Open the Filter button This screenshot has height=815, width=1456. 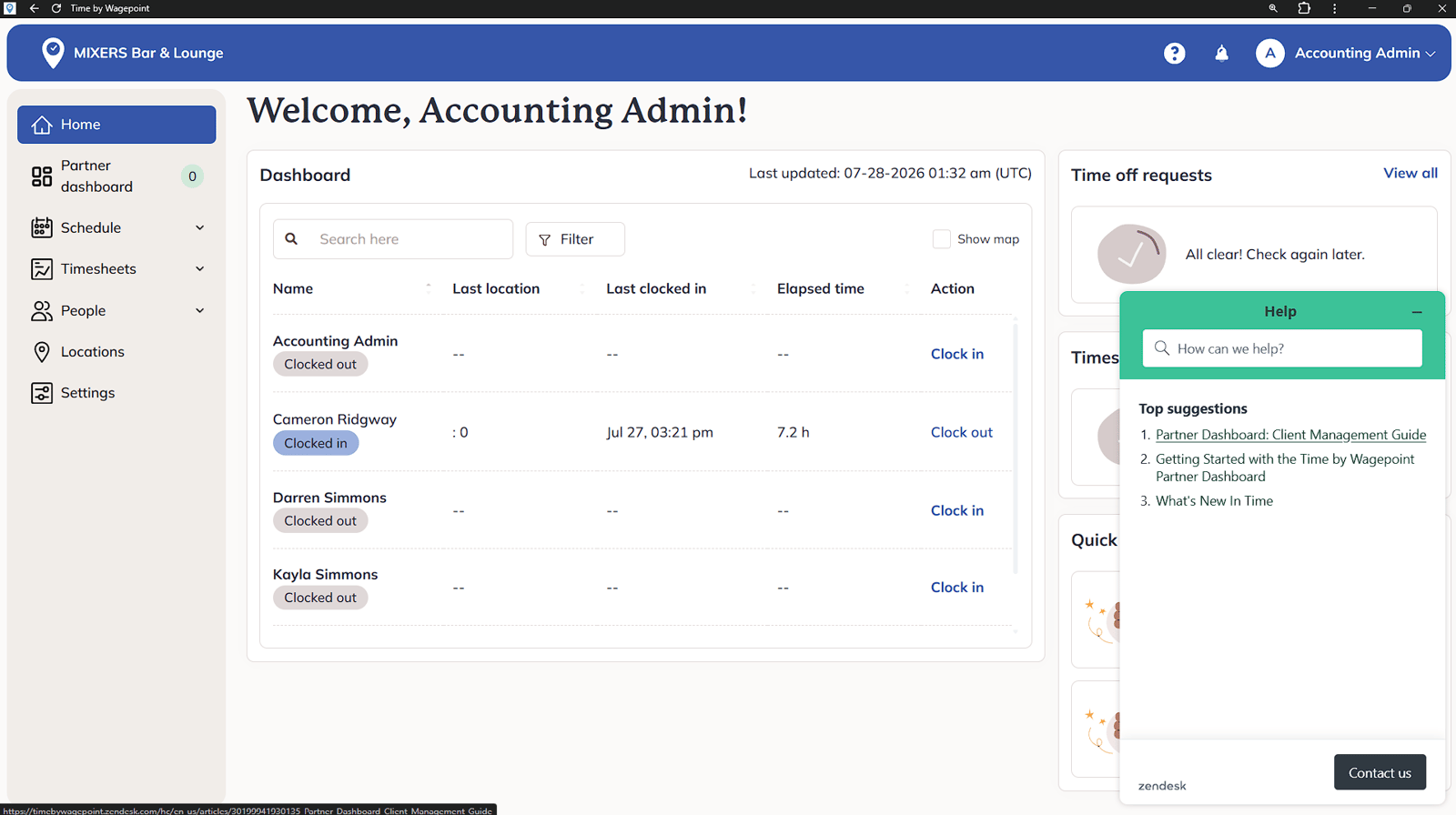click(575, 239)
